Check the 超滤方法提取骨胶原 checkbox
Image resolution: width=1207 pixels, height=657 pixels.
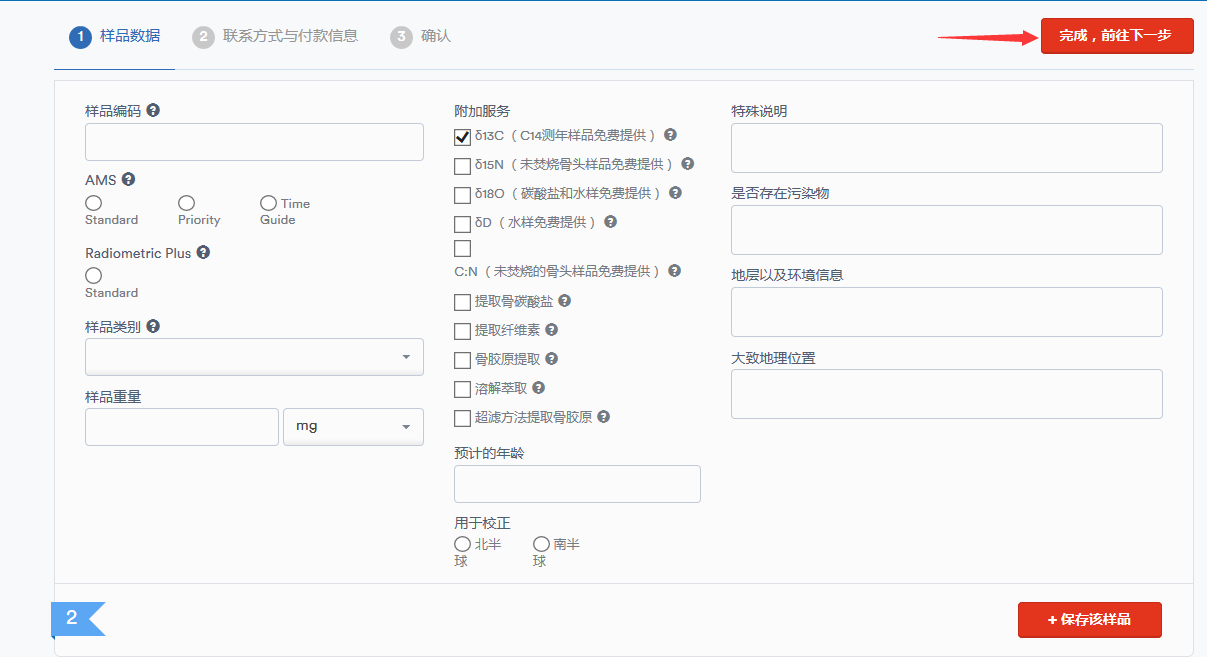click(x=462, y=418)
